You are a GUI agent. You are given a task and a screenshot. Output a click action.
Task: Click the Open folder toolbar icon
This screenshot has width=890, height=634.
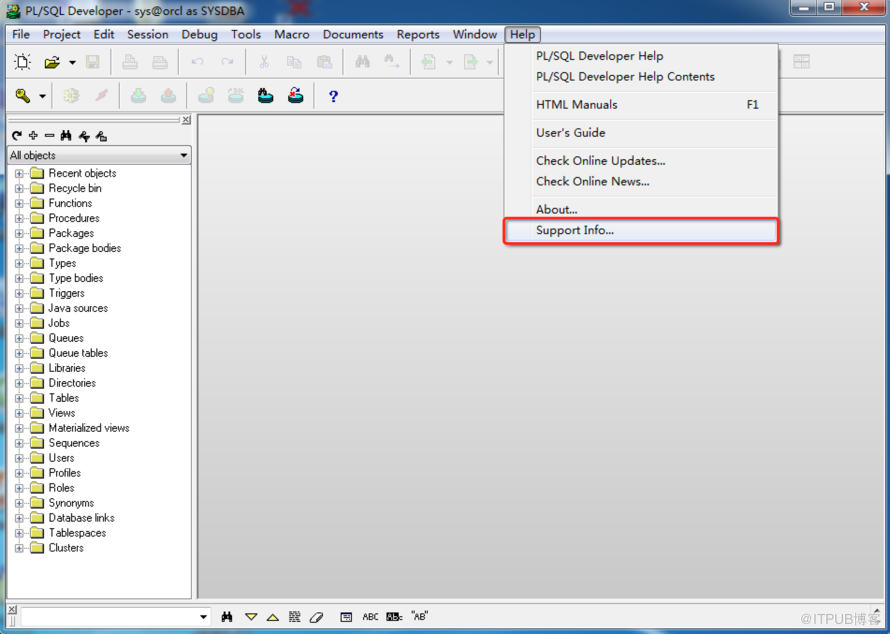click(x=52, y=62)
